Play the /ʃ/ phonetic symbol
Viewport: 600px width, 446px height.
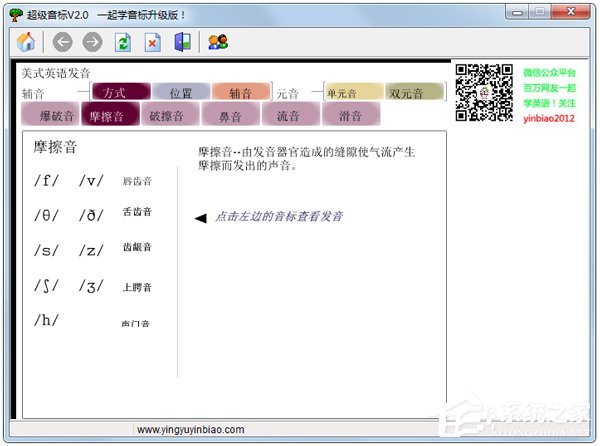(x=46, y=285)
